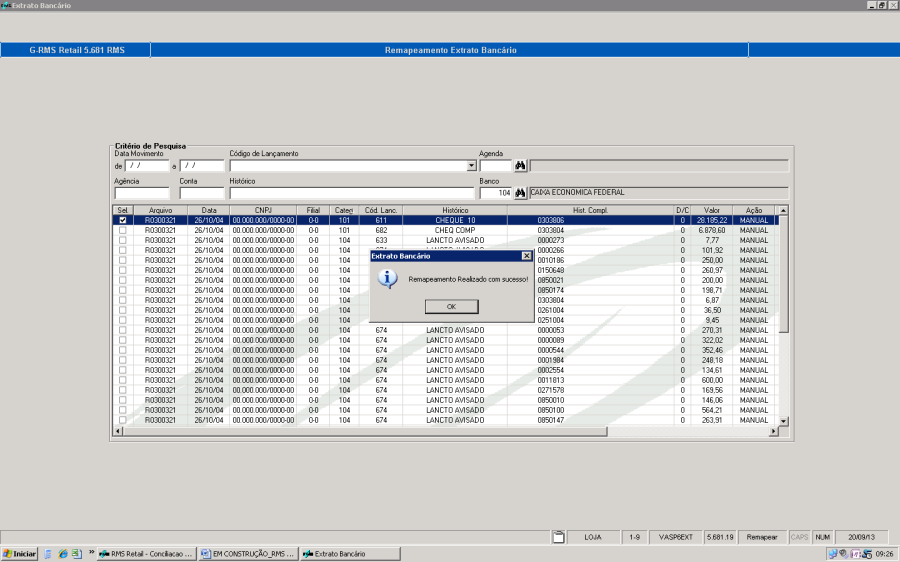Screen dimensions: 900x562
Task: Check the row with Hist. Compl. 0850147
Action: tap(122, 420)
